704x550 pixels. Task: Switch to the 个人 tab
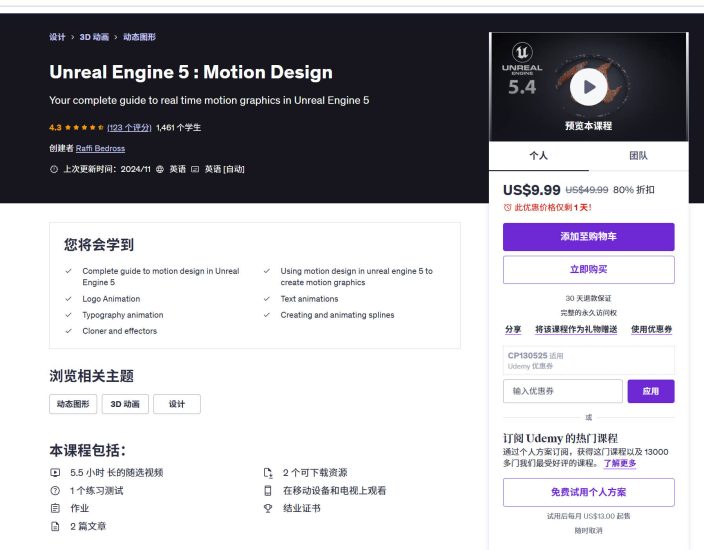(x=538, y=156)
